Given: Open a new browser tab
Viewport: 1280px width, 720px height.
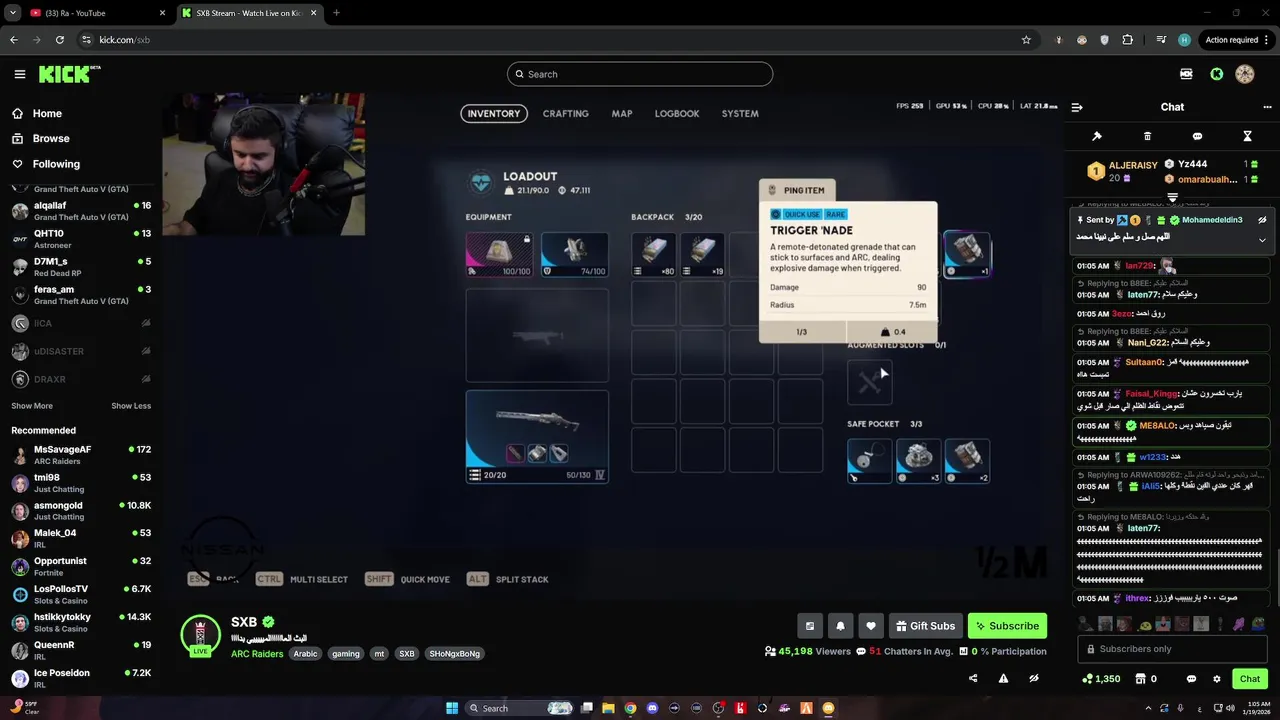Looking at the screenshot, I should pyautogui.click(x=336, y=13).
